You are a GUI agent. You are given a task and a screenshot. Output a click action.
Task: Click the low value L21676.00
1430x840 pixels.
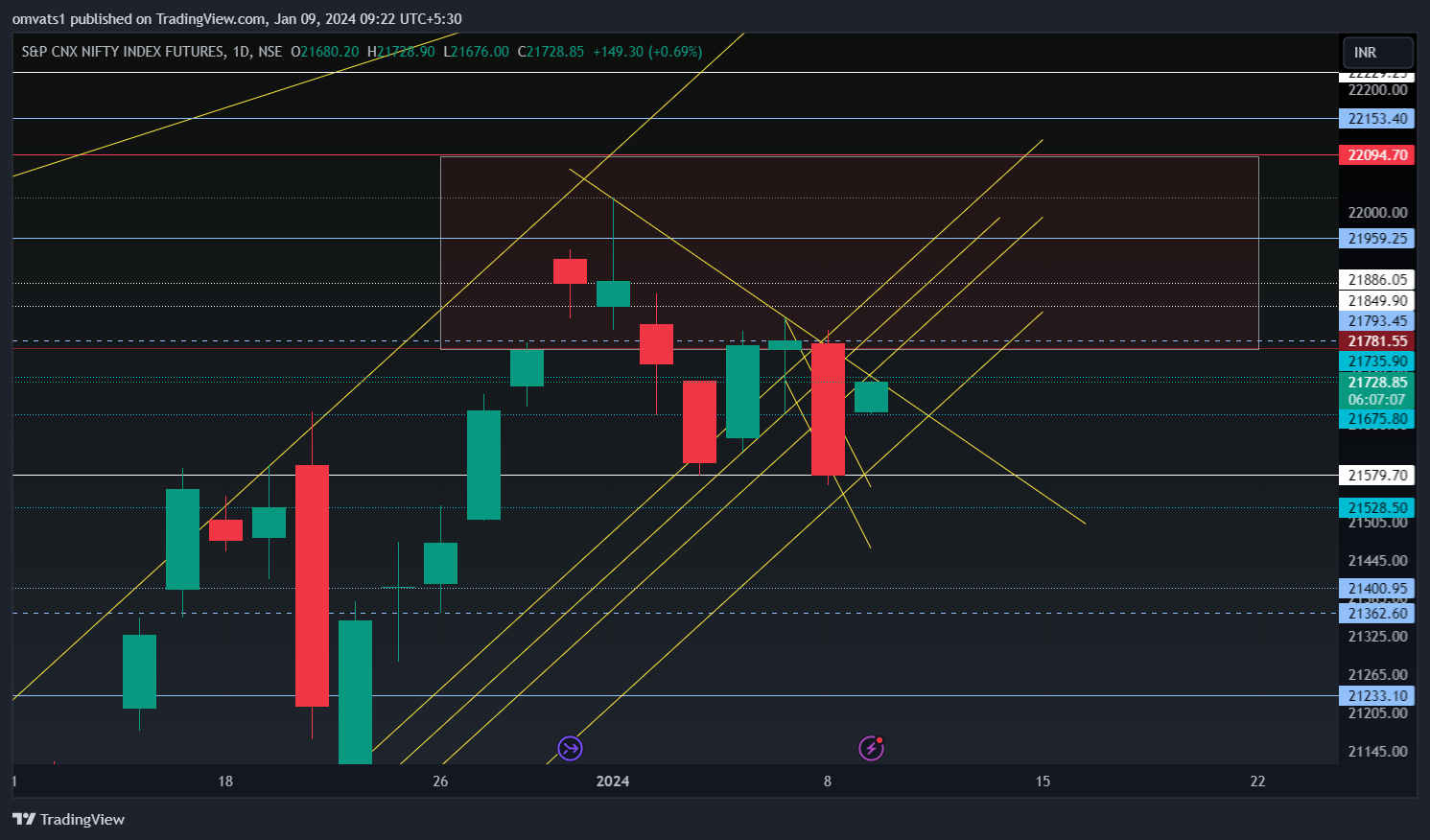point(476,52)
